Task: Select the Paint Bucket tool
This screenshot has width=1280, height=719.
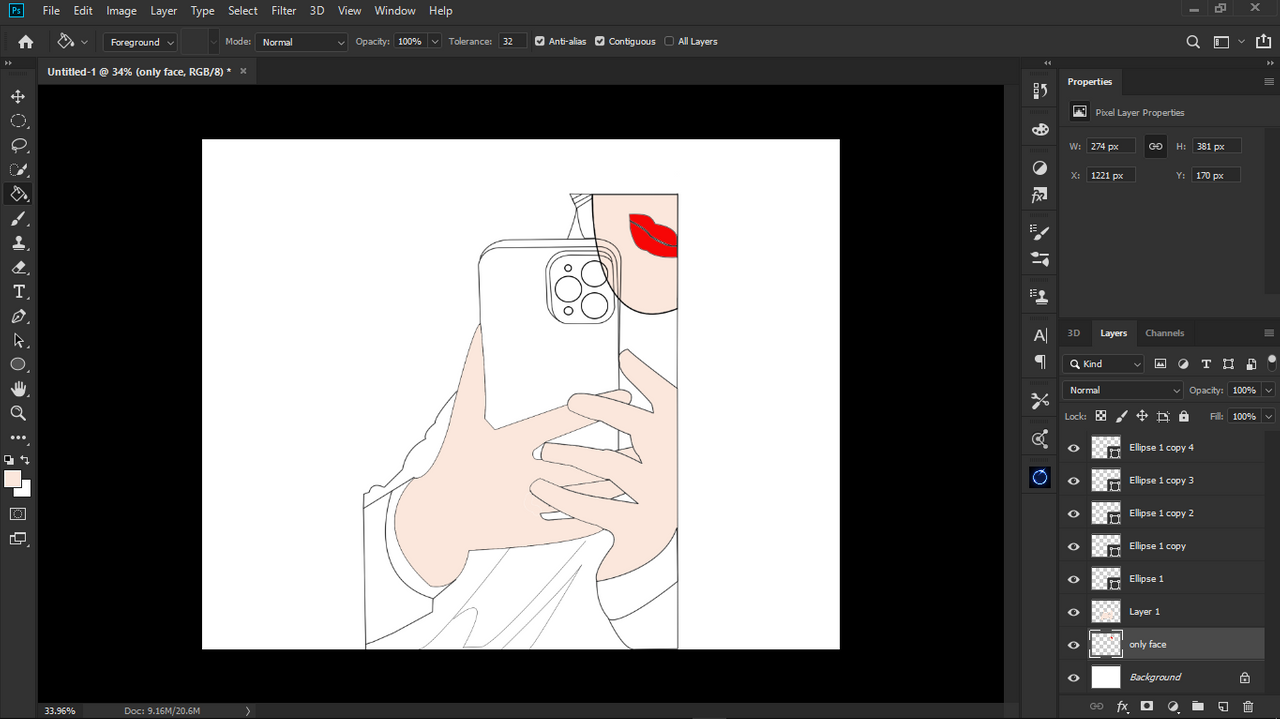Action: coord(18,194)
